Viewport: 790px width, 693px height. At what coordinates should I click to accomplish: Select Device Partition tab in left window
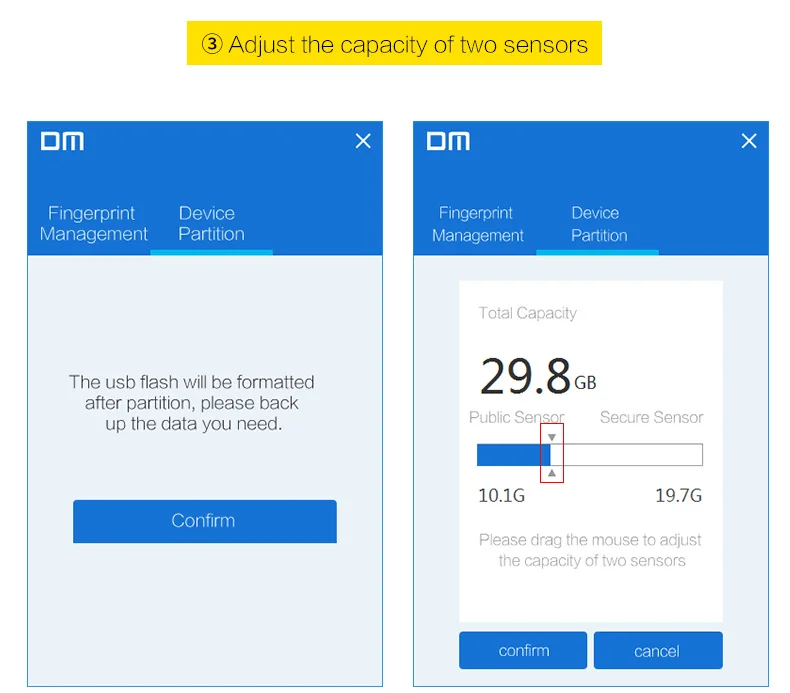click(x=211, y=224)
